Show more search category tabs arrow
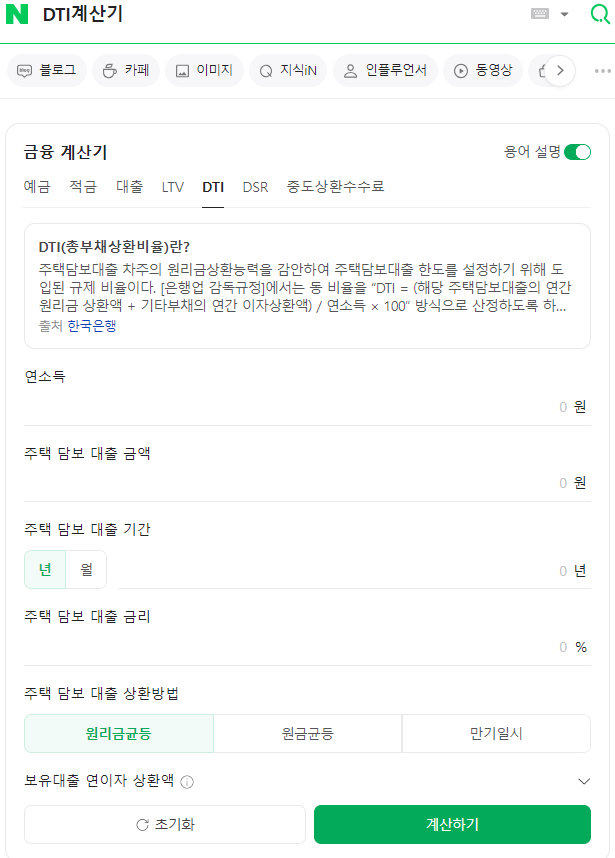Screen dimensions: 615x858 560,71
